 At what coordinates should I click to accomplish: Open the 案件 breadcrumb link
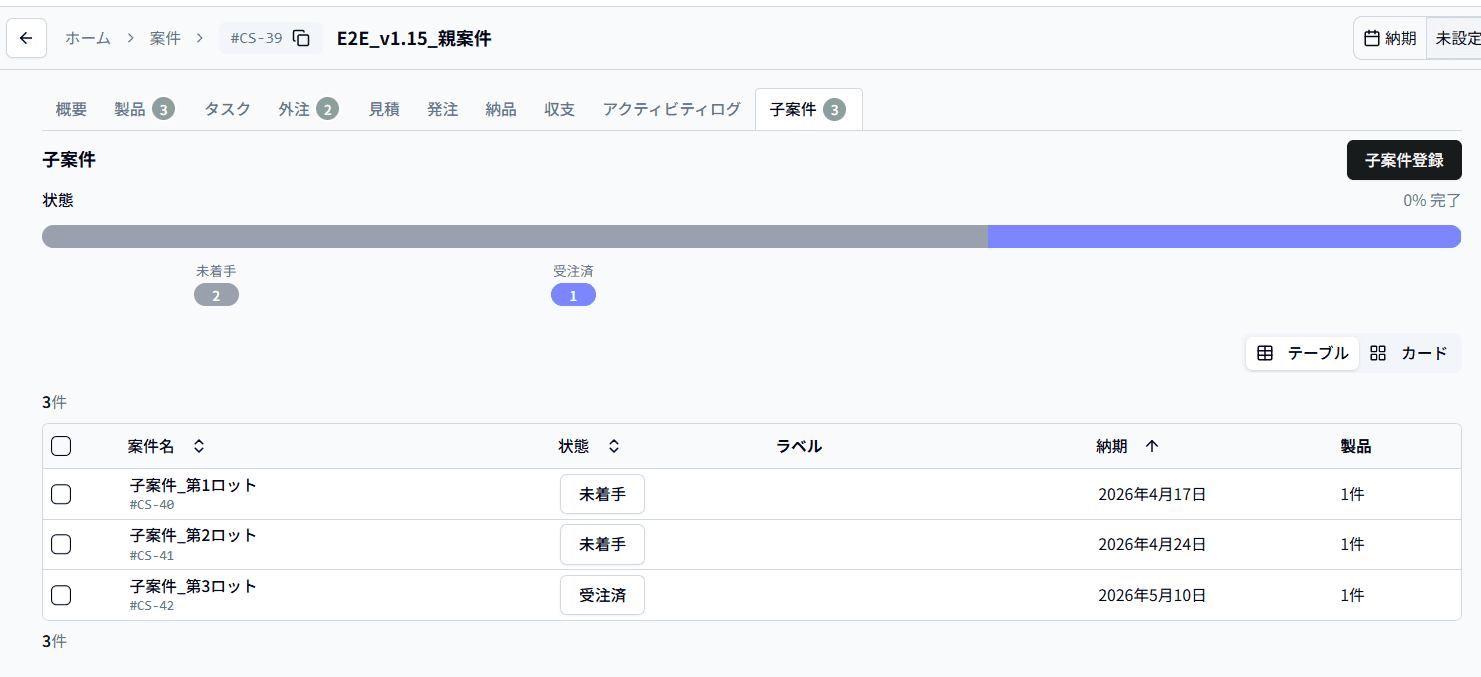tap(165, 37)
